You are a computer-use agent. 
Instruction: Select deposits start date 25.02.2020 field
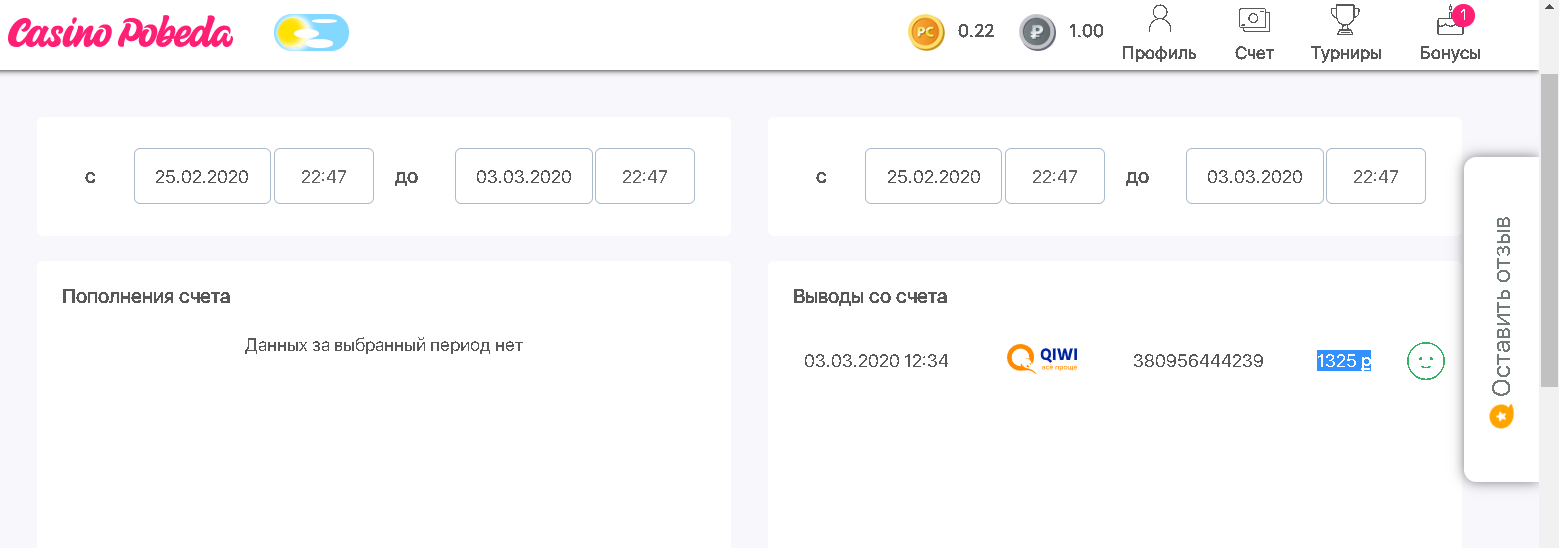tap(202, 176)
